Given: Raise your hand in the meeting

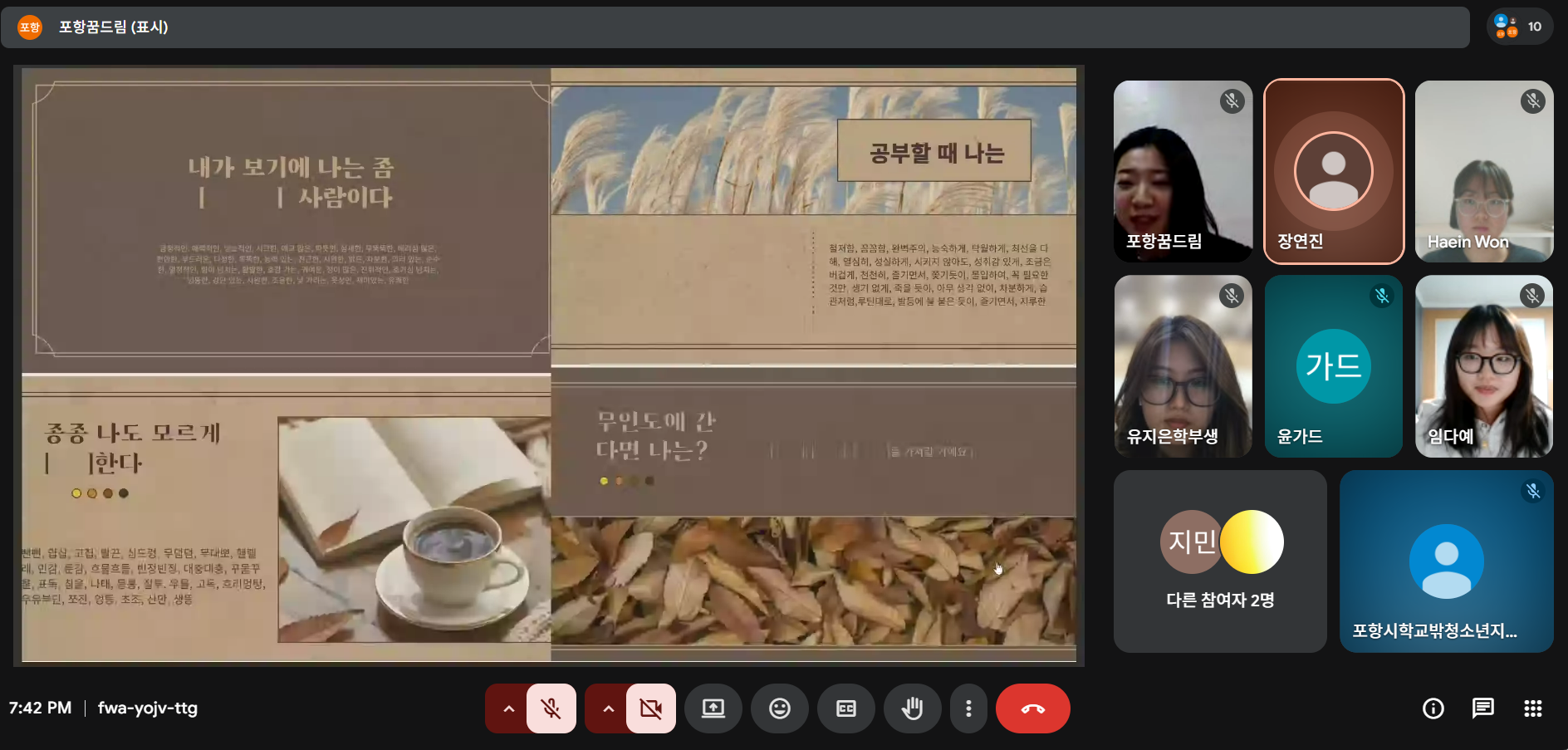Looking at the screenshot, I should [912, 708].
